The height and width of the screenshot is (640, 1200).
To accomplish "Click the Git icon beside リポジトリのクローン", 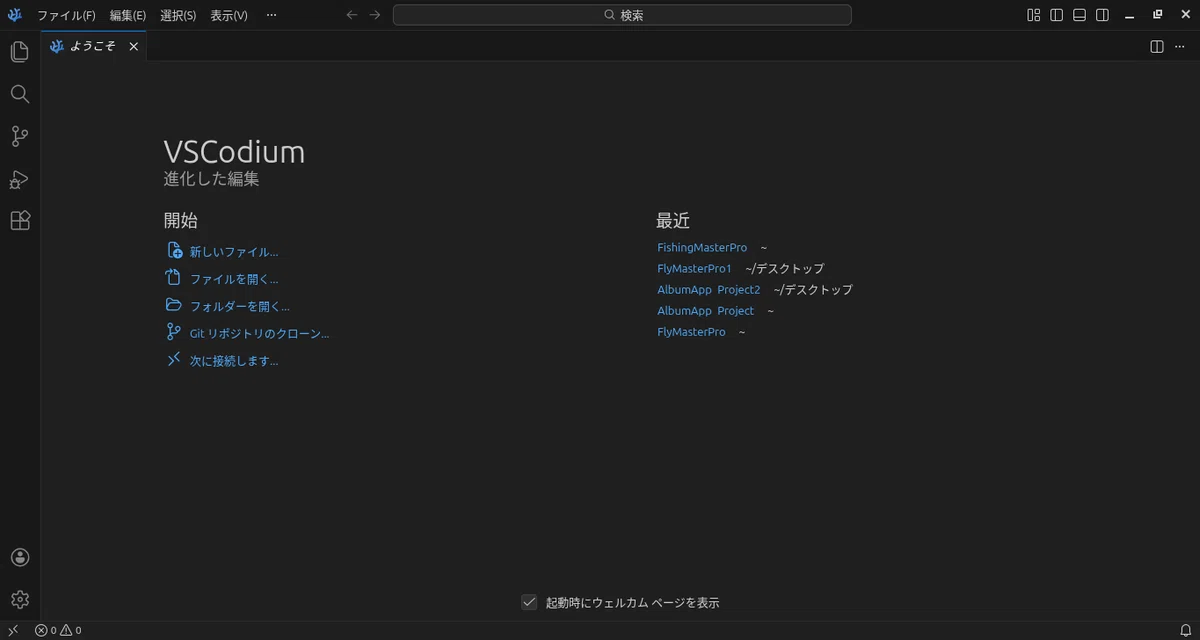I will [174, 332].
